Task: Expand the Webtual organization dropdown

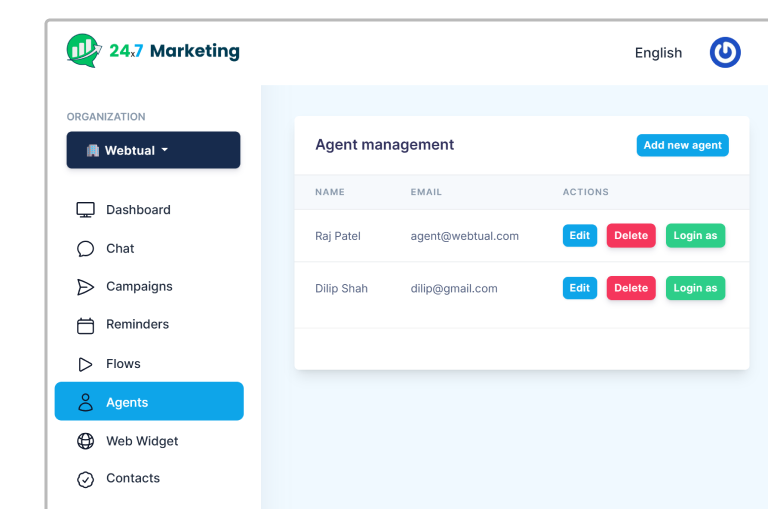Action: coord(153,150)
